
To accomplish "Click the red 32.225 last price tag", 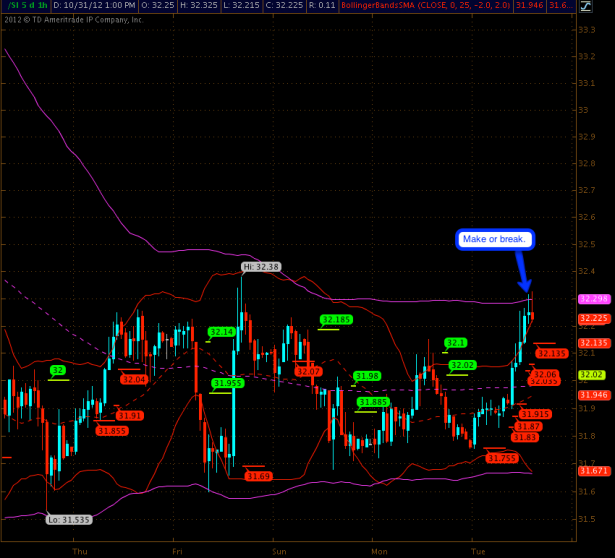I will coord(593,319).
